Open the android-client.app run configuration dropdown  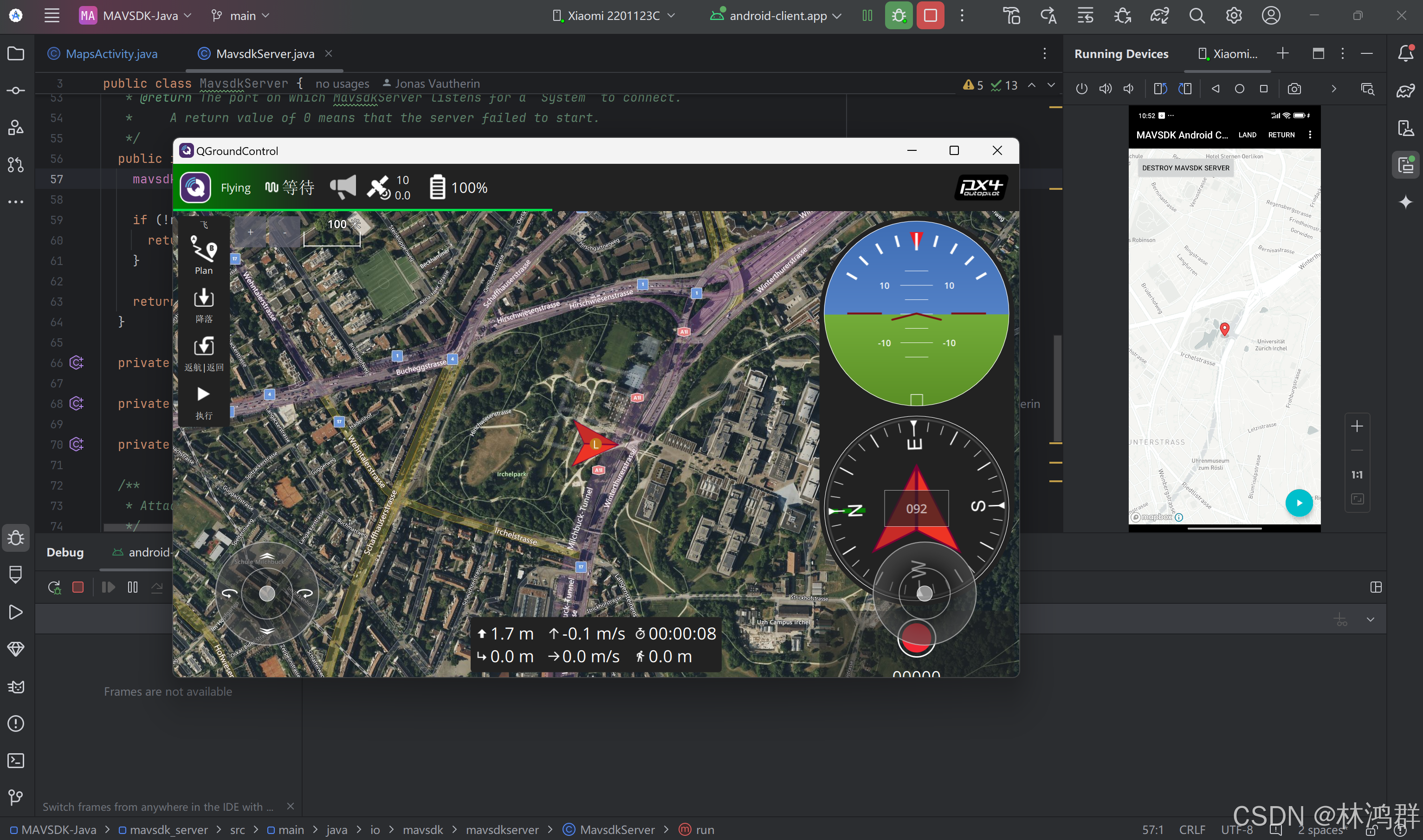tap(776, 15)
